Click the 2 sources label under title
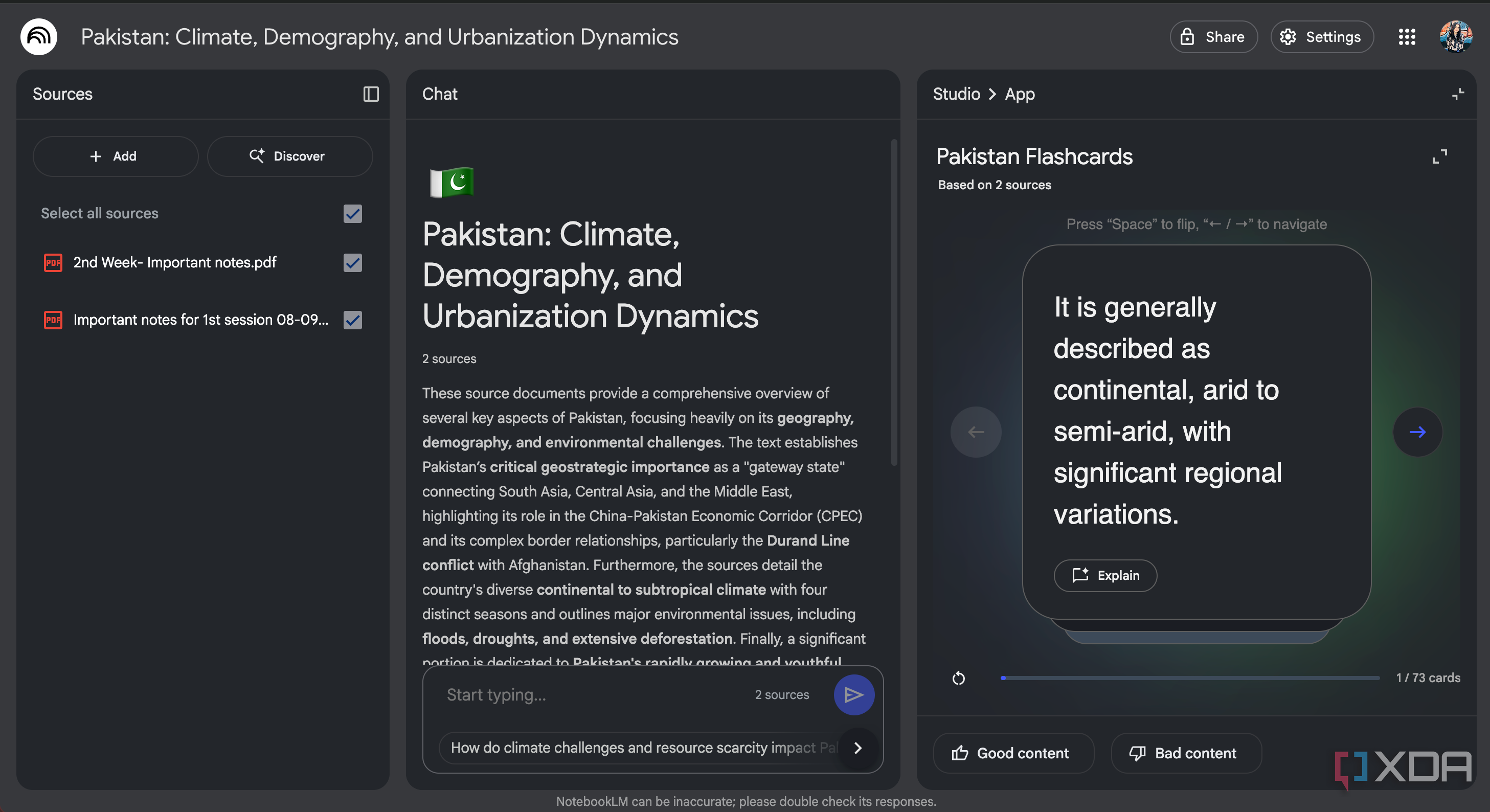This screenshot has height=812, width=1490. click(449, 358)
